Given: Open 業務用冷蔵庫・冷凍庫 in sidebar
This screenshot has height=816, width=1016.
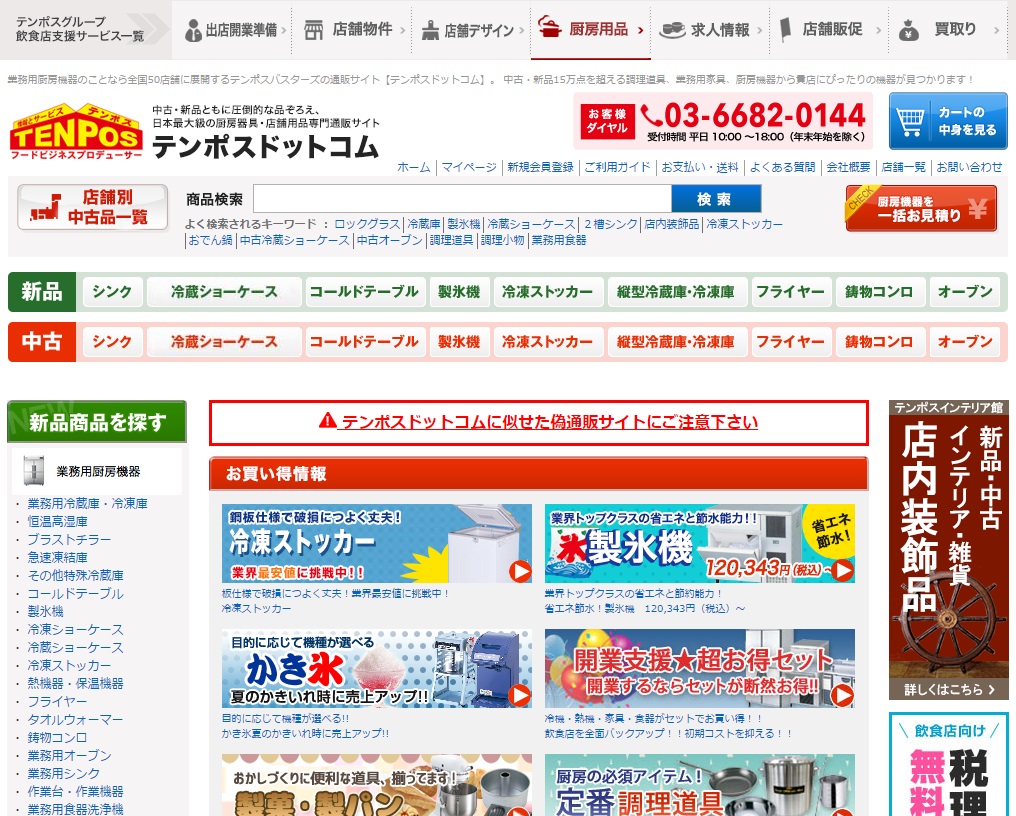Looking at the screenshot, I should point(87,504).
